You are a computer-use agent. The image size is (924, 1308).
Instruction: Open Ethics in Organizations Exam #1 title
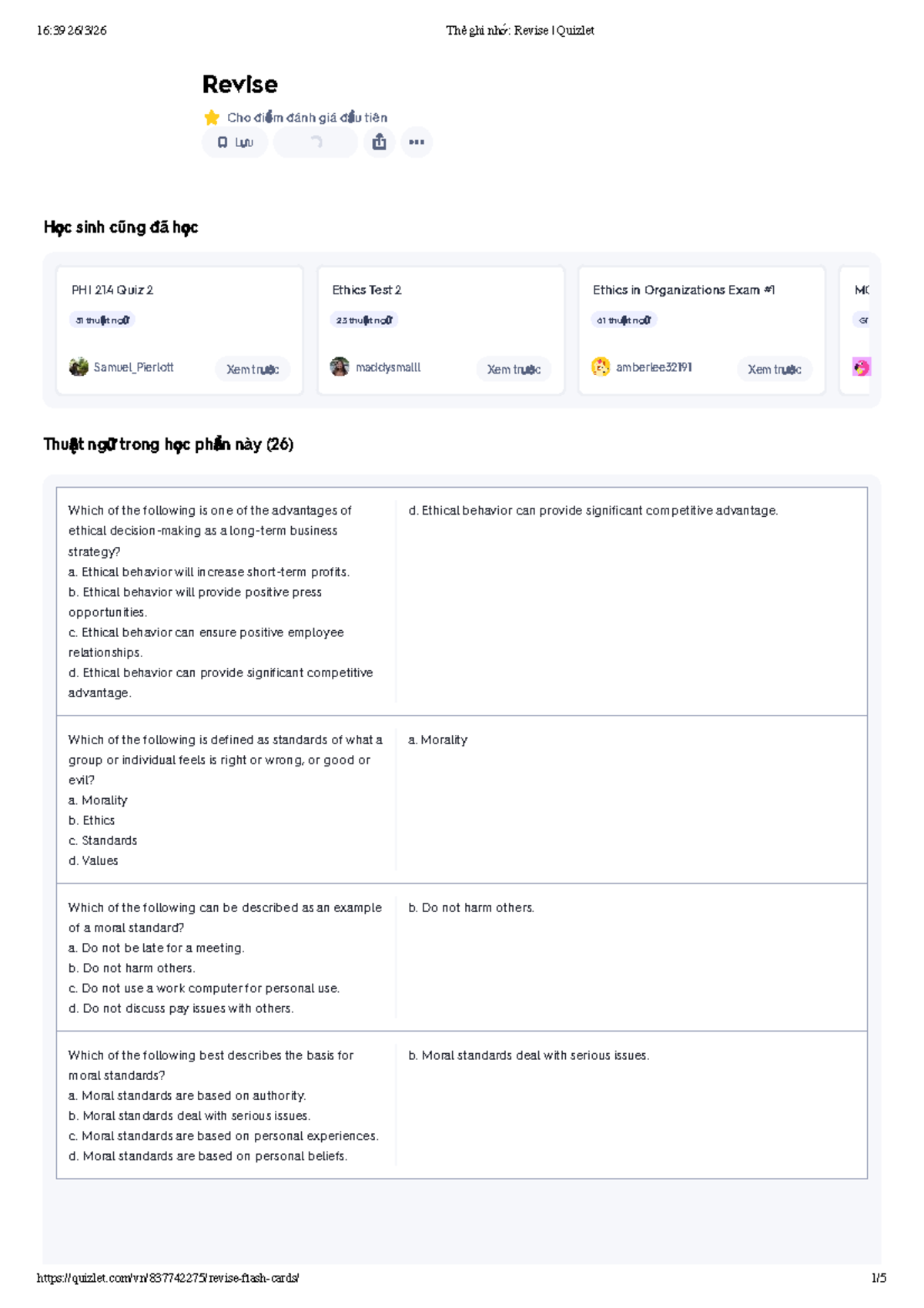tap(684, 290)
